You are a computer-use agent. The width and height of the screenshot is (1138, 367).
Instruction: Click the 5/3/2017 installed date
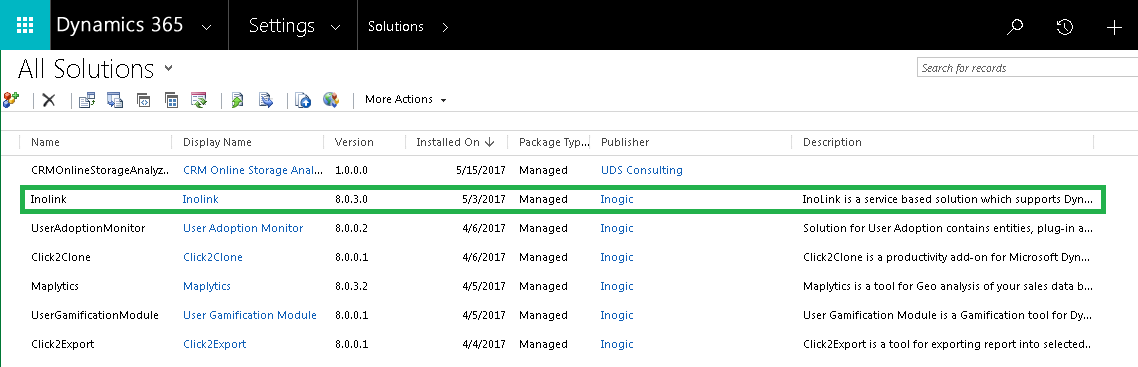pyautogui.click(x=484, y=199)
